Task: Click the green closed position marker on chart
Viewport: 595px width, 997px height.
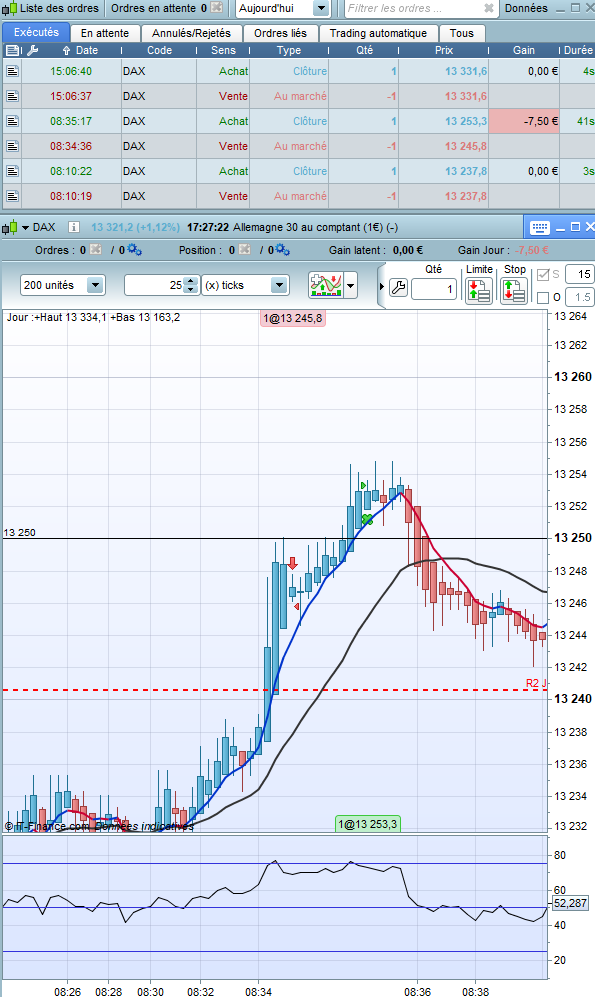Action: pos(367,519)
